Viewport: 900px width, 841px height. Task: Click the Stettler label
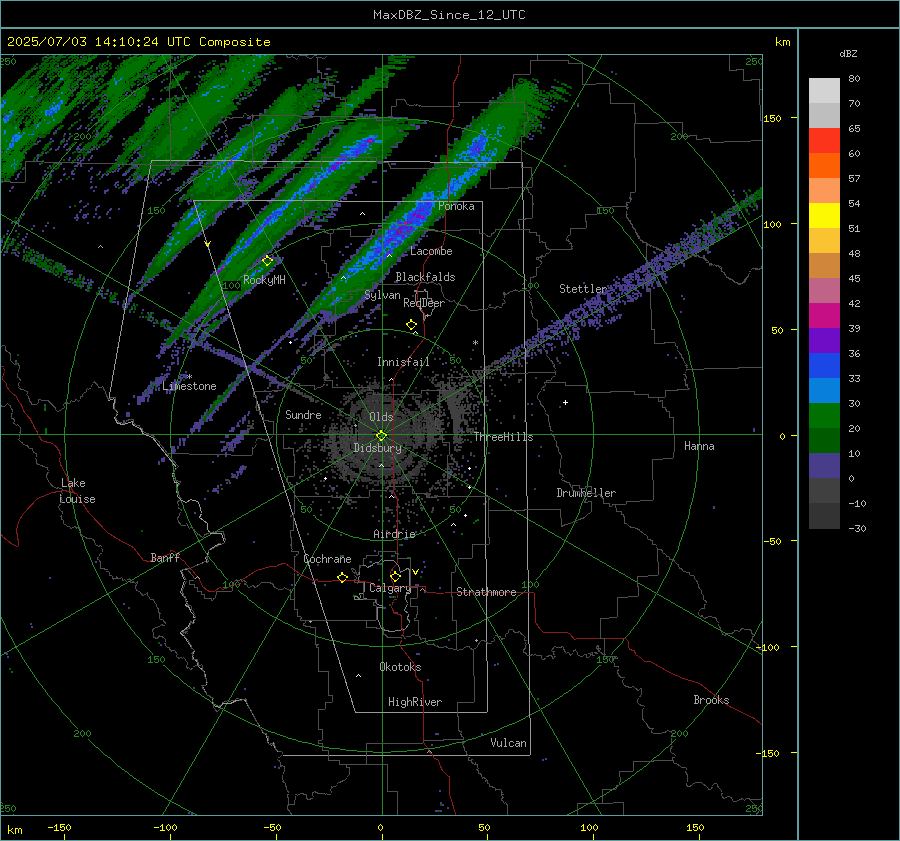pos(583,289)
